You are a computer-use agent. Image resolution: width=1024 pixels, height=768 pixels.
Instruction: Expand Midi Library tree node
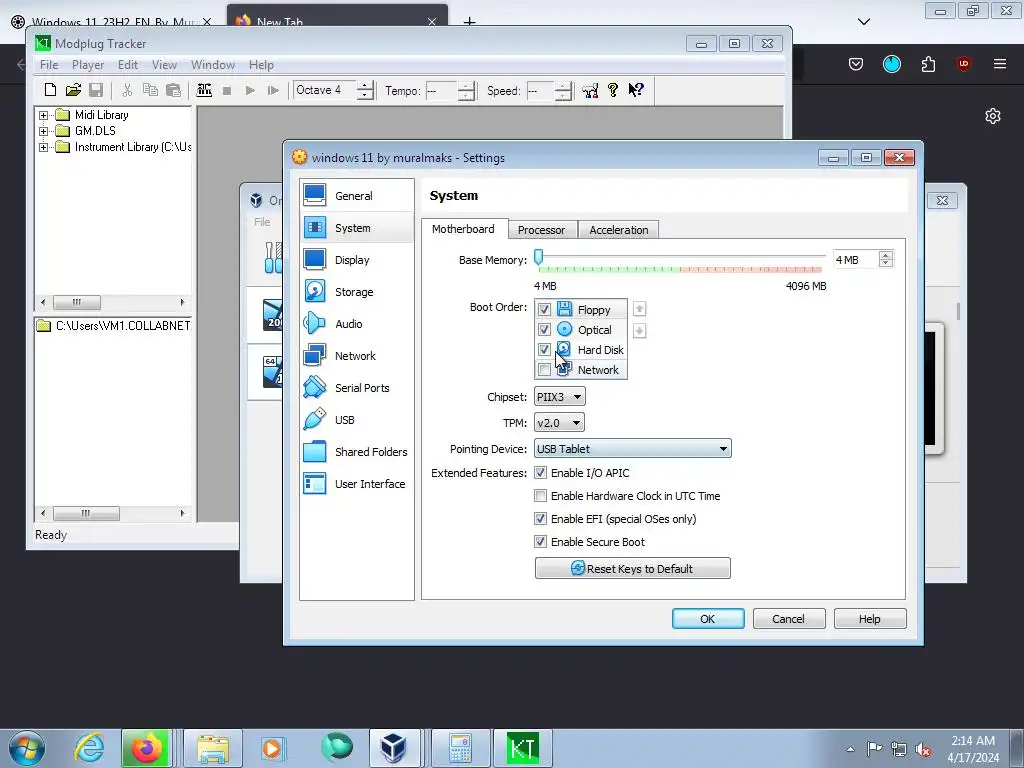pyautogui.click(x=43, y=115)
